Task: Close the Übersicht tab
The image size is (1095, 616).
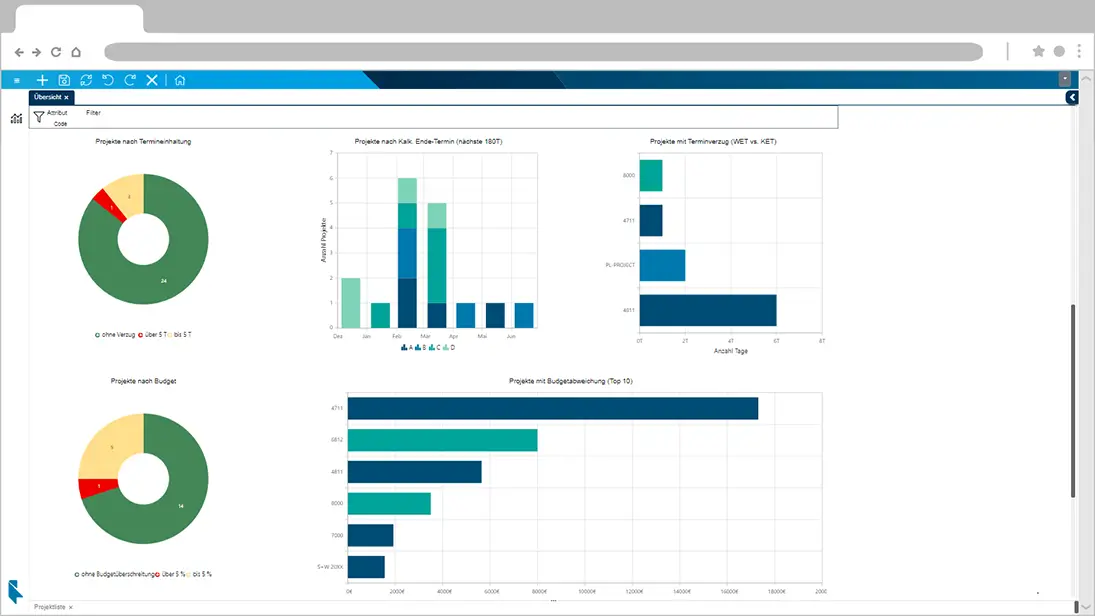Action: pos(66,98)
